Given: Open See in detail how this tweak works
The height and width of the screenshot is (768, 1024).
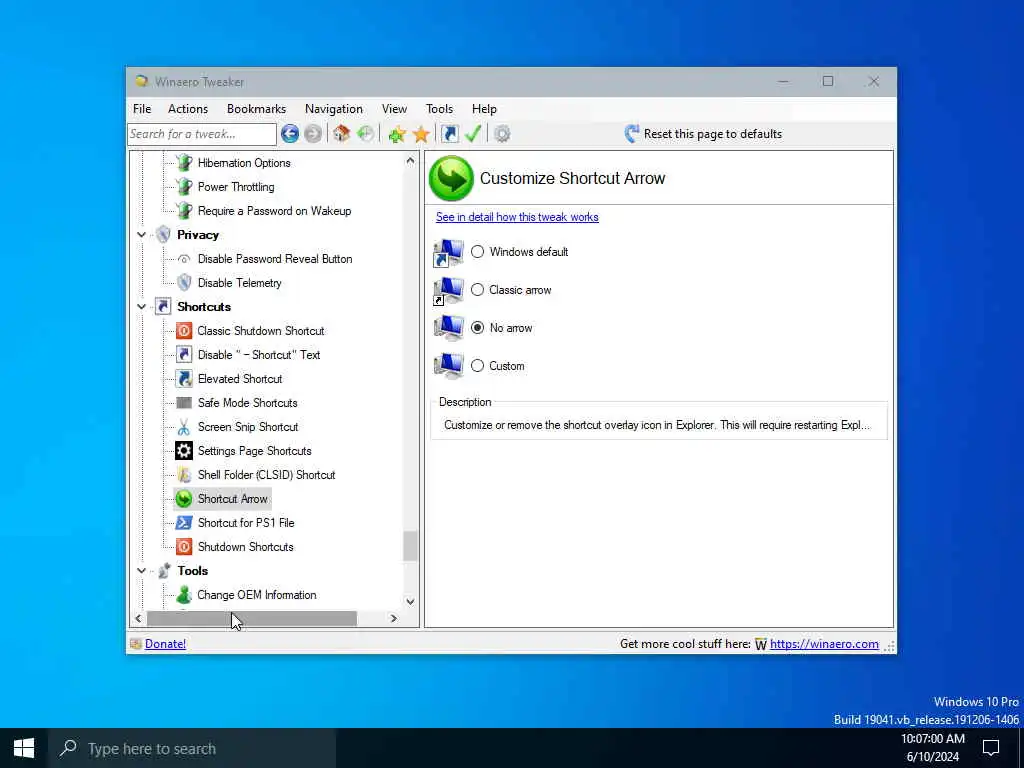Looking at the screenshot, I should [517, 217].
